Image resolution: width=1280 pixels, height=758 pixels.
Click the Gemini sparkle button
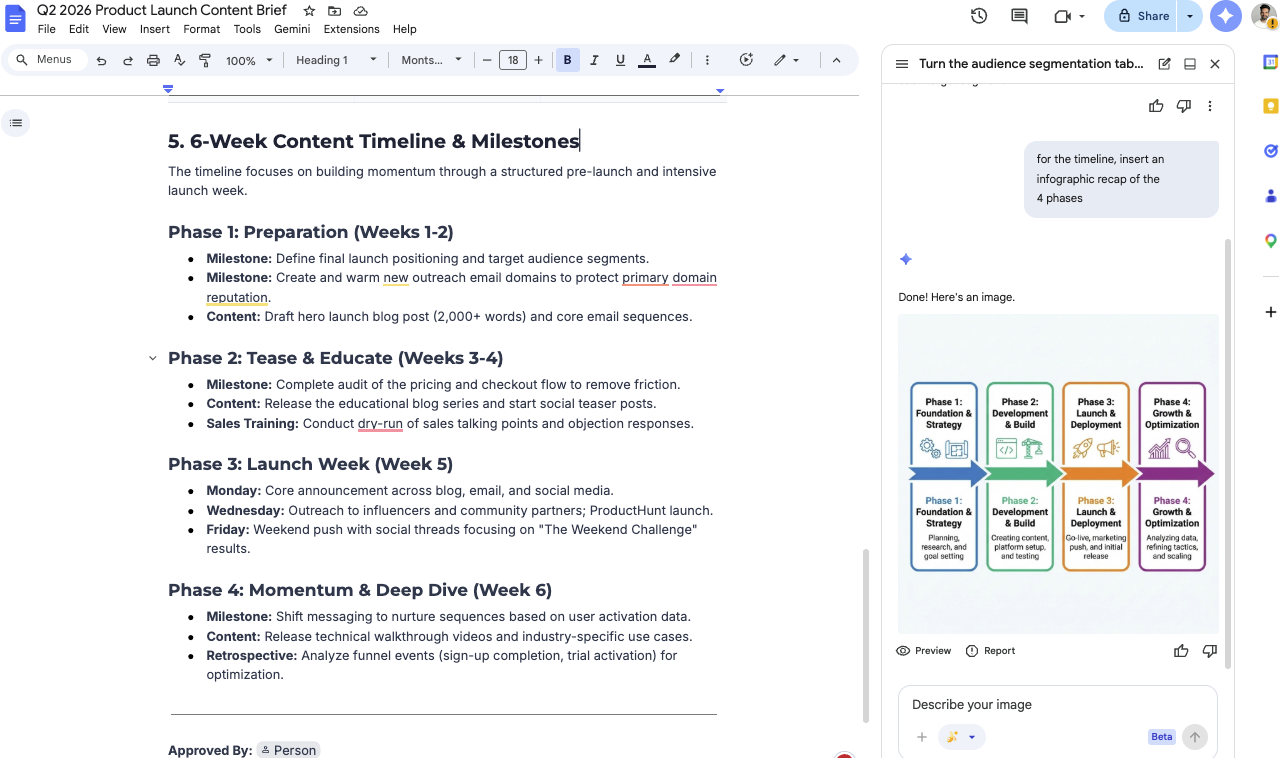point(1225,16)
